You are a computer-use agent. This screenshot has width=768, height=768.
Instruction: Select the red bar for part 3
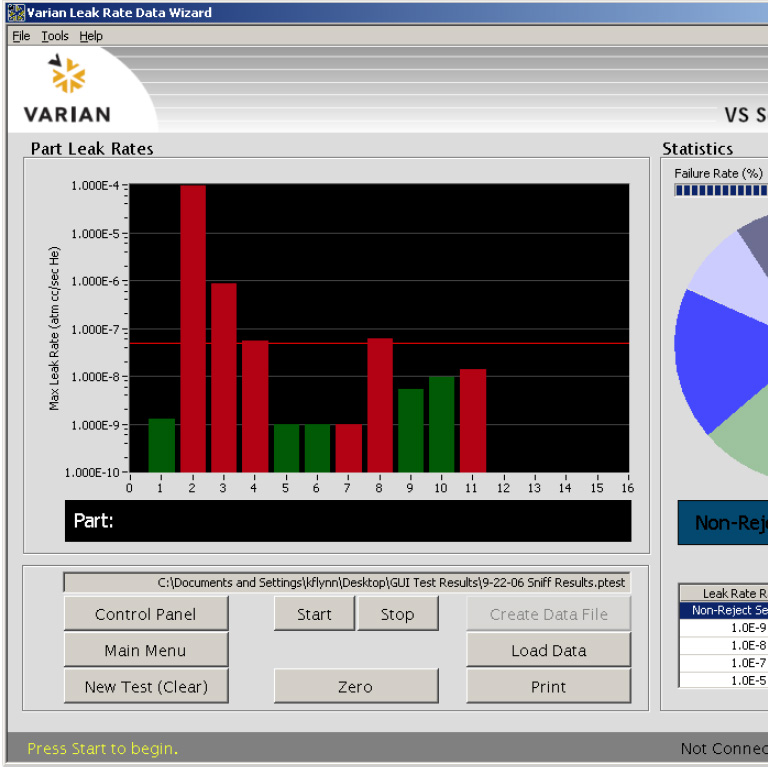pos(224,378)
